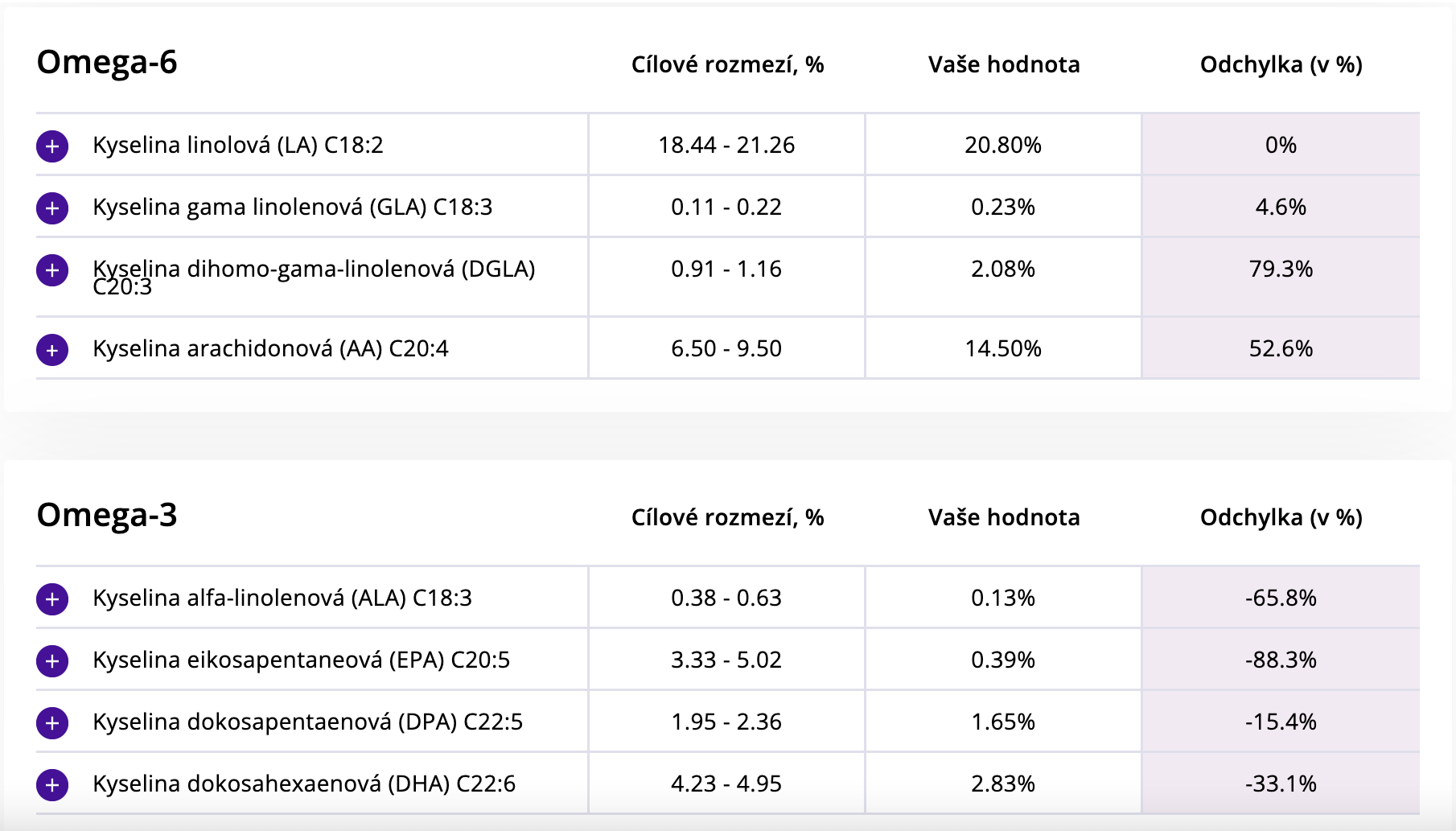Click plus icon next to DHA C22:6
1456x831 pixels.
pyautogui.click(x=52, y=784)
